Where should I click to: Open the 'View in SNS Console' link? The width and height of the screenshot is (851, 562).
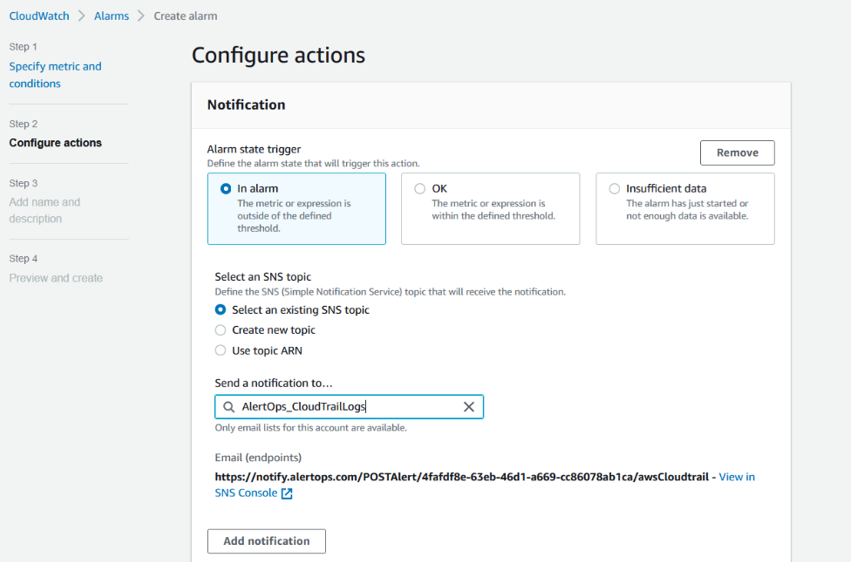tap(737, 477)
